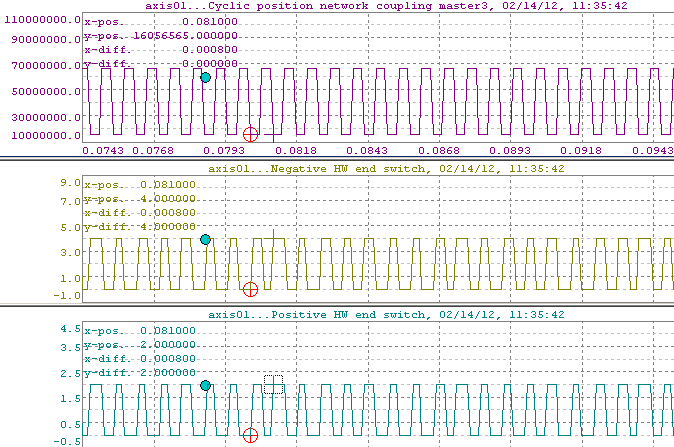The height and width of the screenshot is (447, 674).
Task: Select cyan cursor marker in Cyclic position plot
Action: 205,77
